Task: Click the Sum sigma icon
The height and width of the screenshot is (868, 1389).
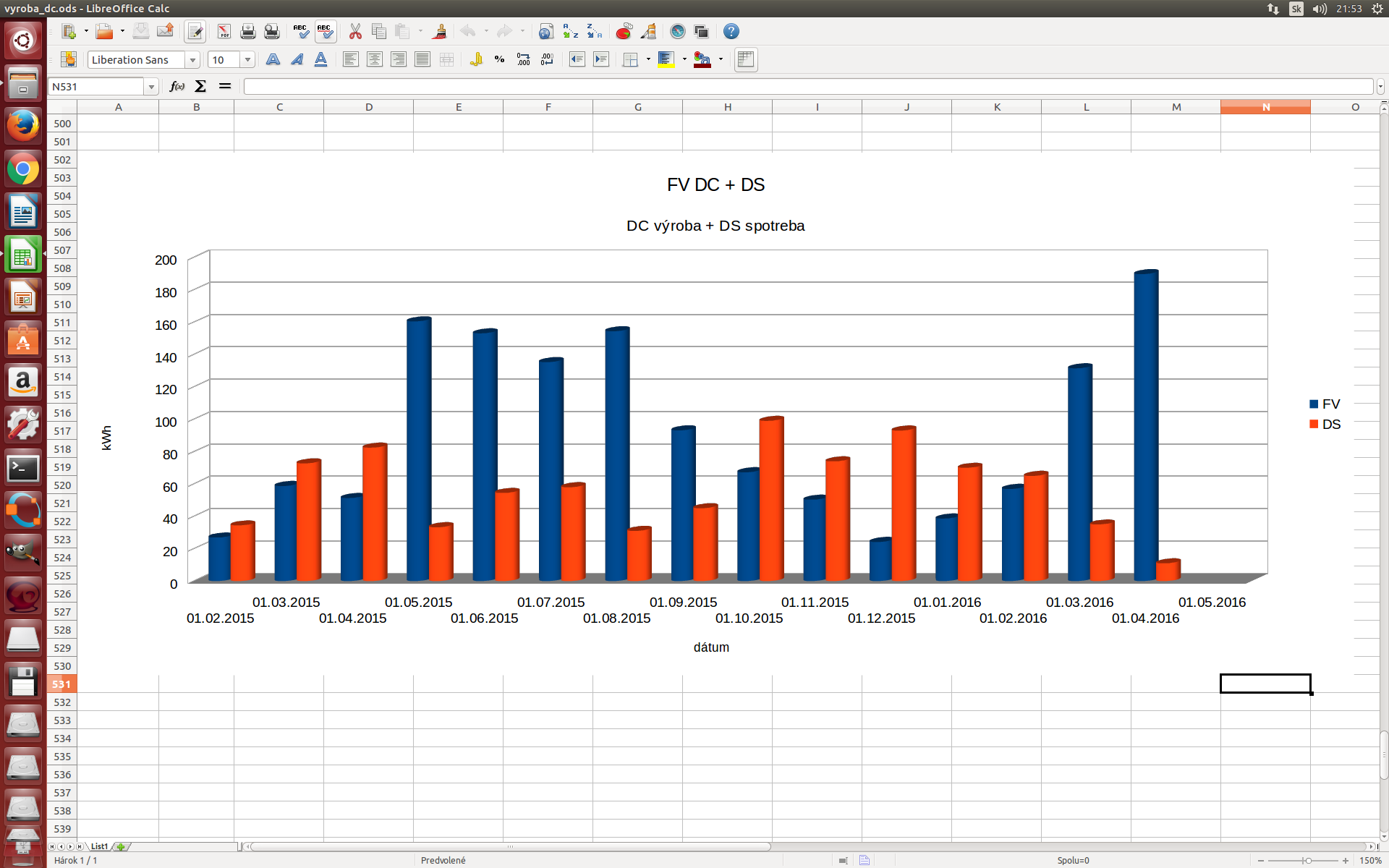Action: coord(200,86)
